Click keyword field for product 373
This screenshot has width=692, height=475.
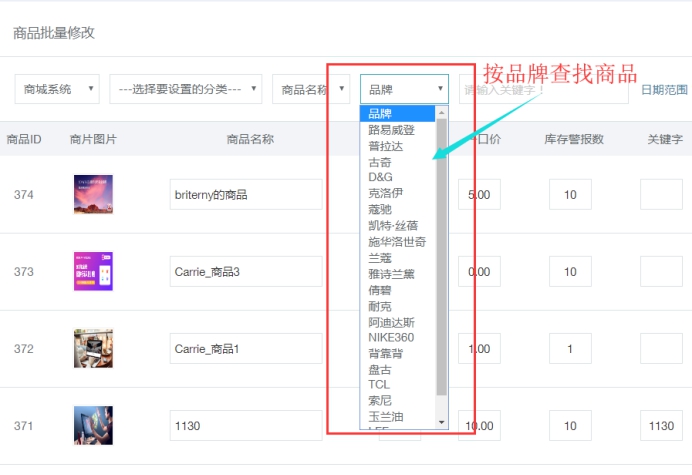pos(661,271)
